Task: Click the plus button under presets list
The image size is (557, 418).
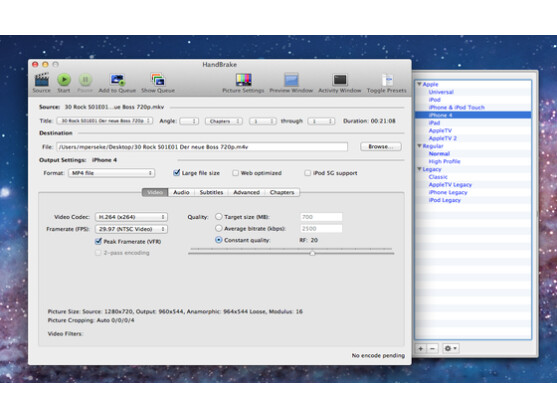Action: coord(421,348)
